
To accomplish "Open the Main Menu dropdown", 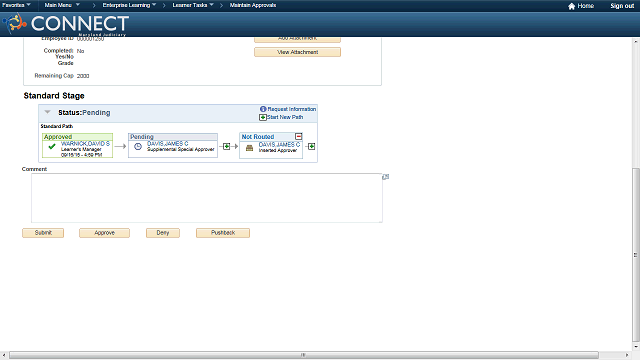I will coord(62,5).
